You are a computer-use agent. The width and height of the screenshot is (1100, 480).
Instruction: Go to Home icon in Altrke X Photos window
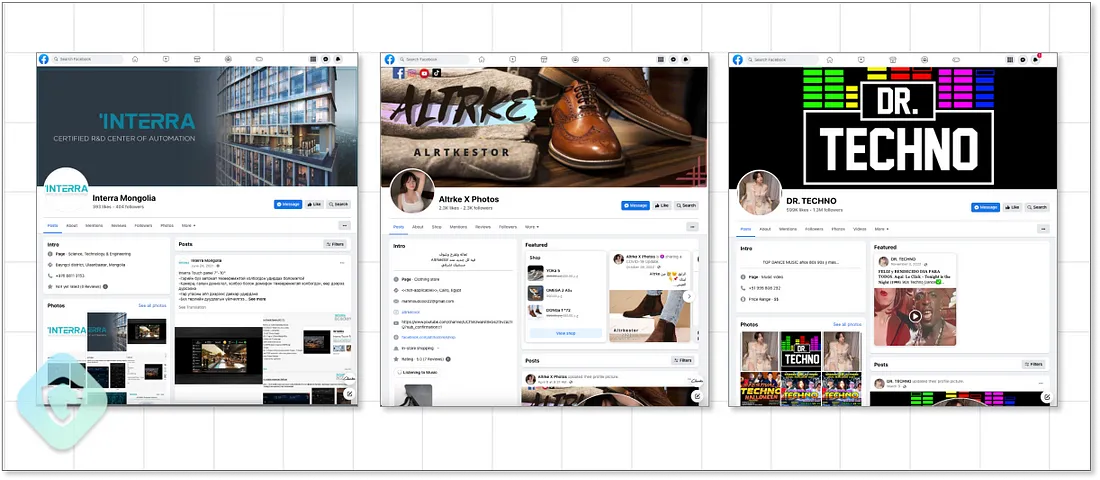point(481,60)
